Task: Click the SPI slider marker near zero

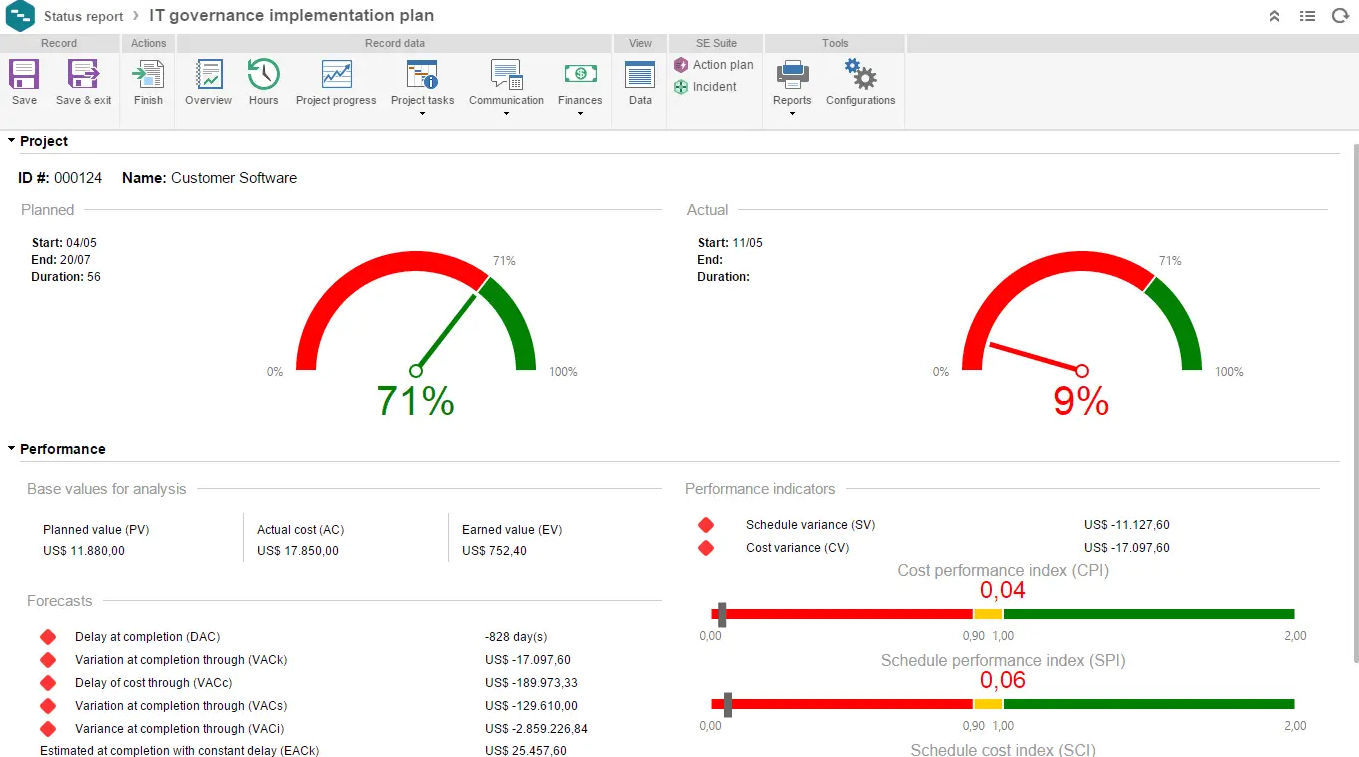Action: [x=729, y=703]
